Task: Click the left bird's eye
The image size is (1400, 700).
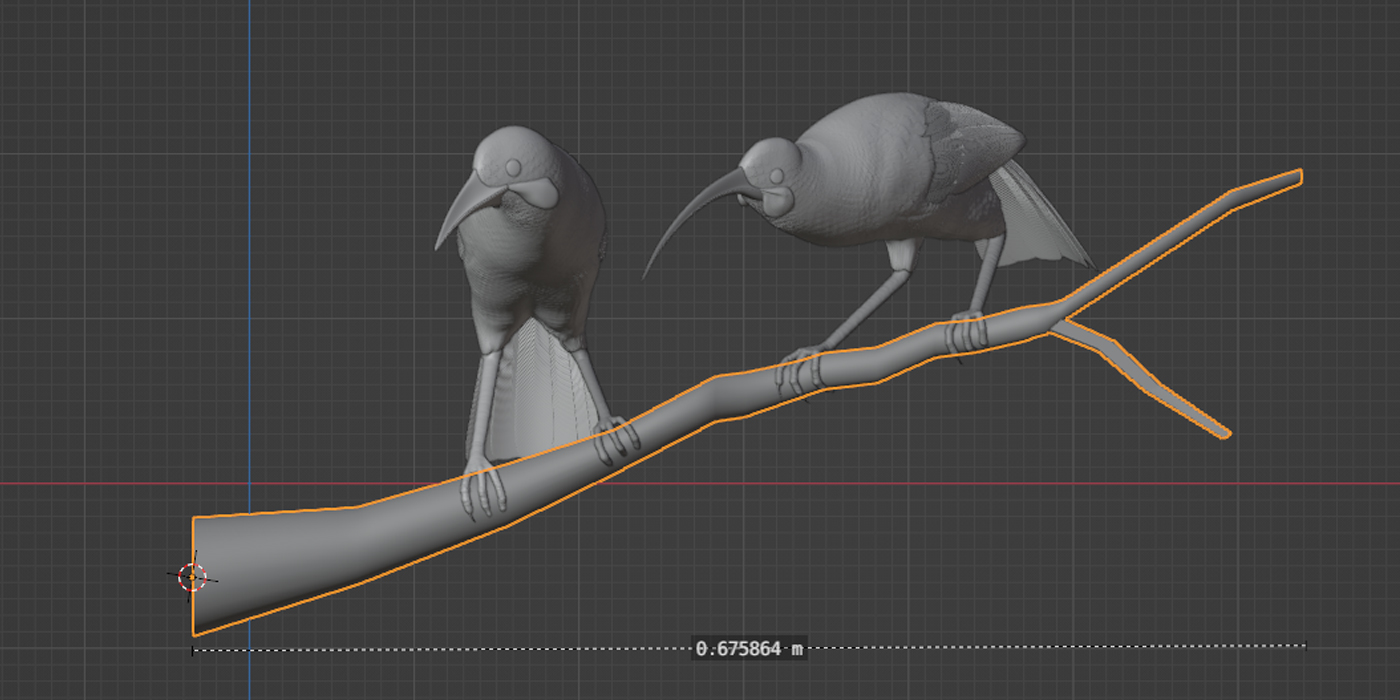Action: (x=515, y=168)
